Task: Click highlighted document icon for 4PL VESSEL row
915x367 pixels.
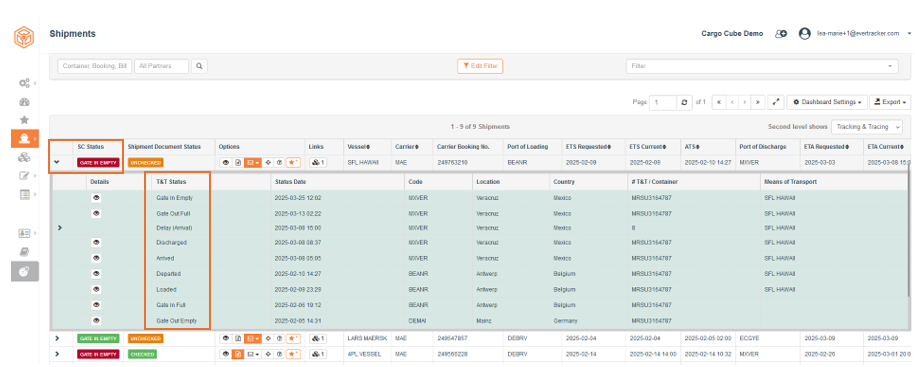Action: tap(238, 354)
